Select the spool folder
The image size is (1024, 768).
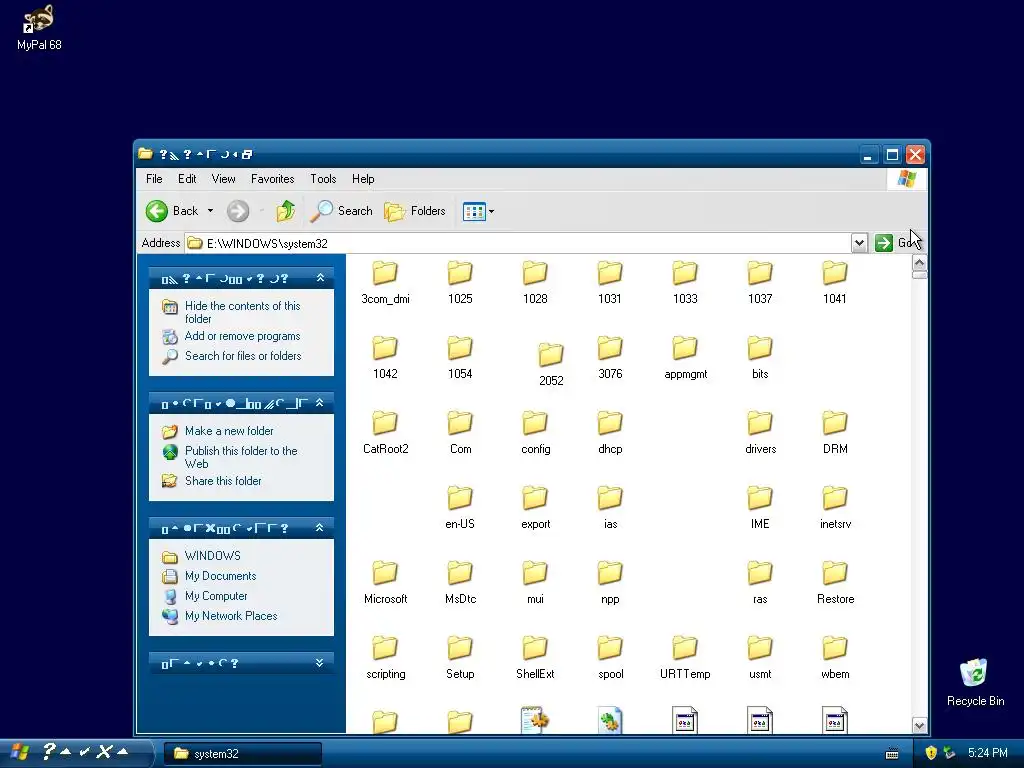click(610, 658)
